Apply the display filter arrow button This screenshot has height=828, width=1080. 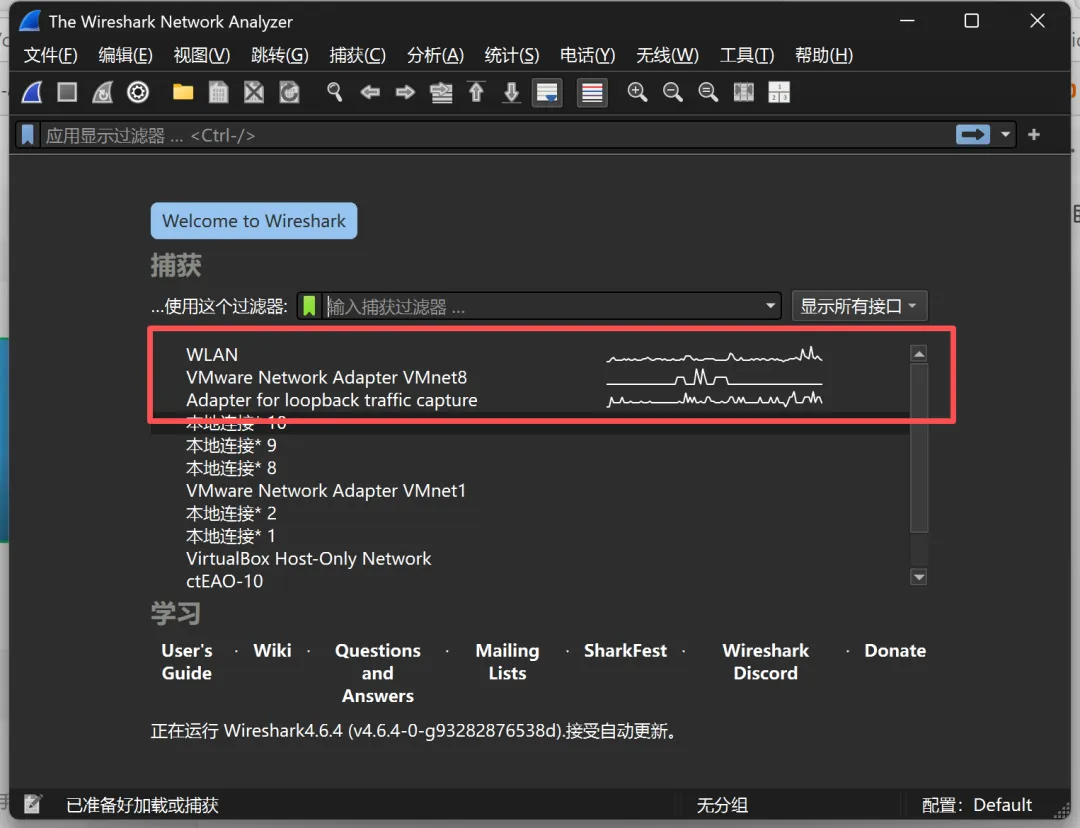coord(973,134)
